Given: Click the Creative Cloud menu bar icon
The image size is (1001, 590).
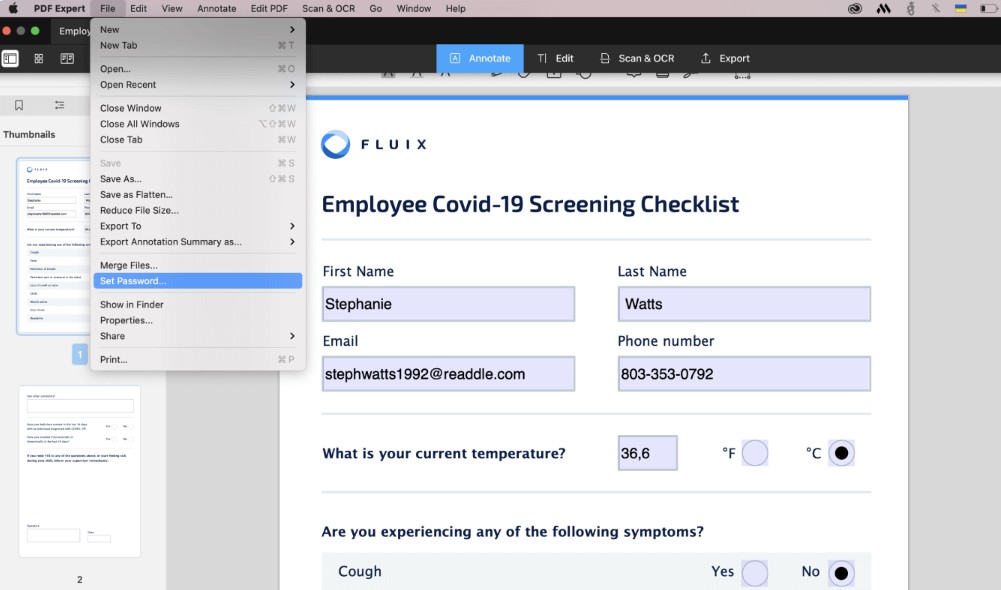Looking at the screenshot, I should click(x=855, y=8).
